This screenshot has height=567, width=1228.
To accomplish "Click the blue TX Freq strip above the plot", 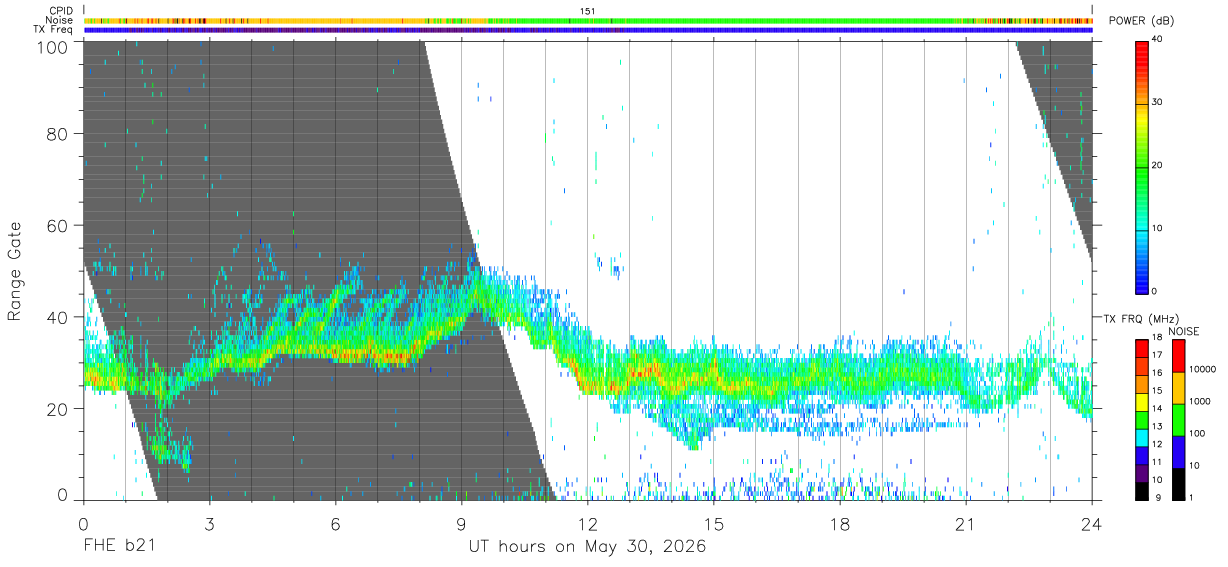I will (x=588, y=30).
